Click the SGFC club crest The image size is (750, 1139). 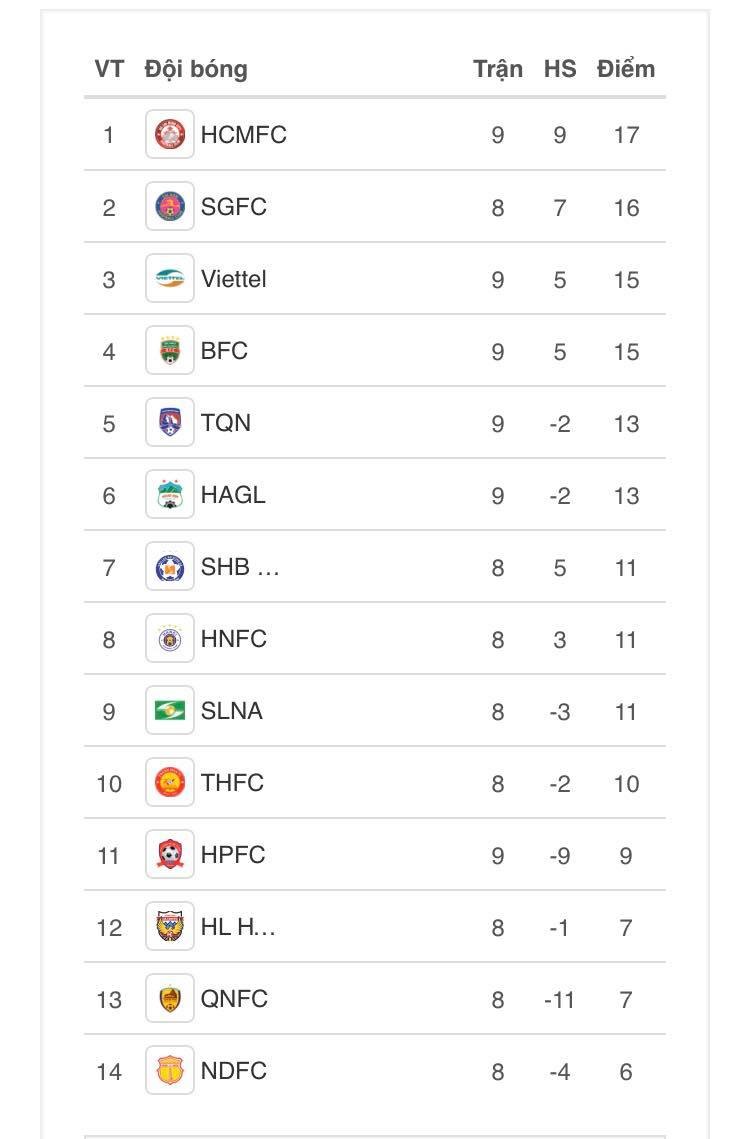169,206
